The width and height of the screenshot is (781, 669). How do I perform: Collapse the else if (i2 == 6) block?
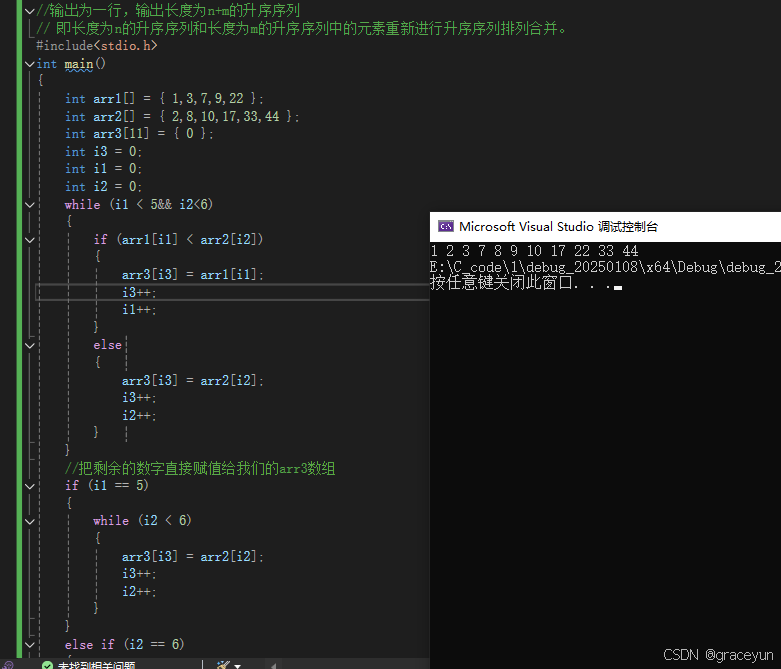pos(29,645)
